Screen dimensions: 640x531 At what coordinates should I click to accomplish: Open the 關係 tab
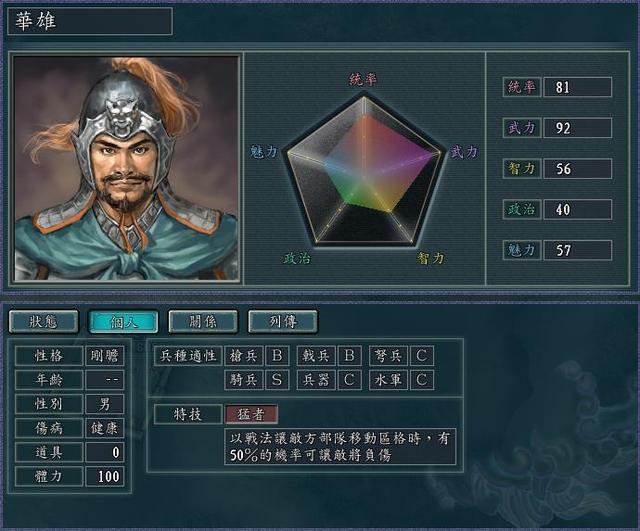pyautogui.click(x=203, y=322)
